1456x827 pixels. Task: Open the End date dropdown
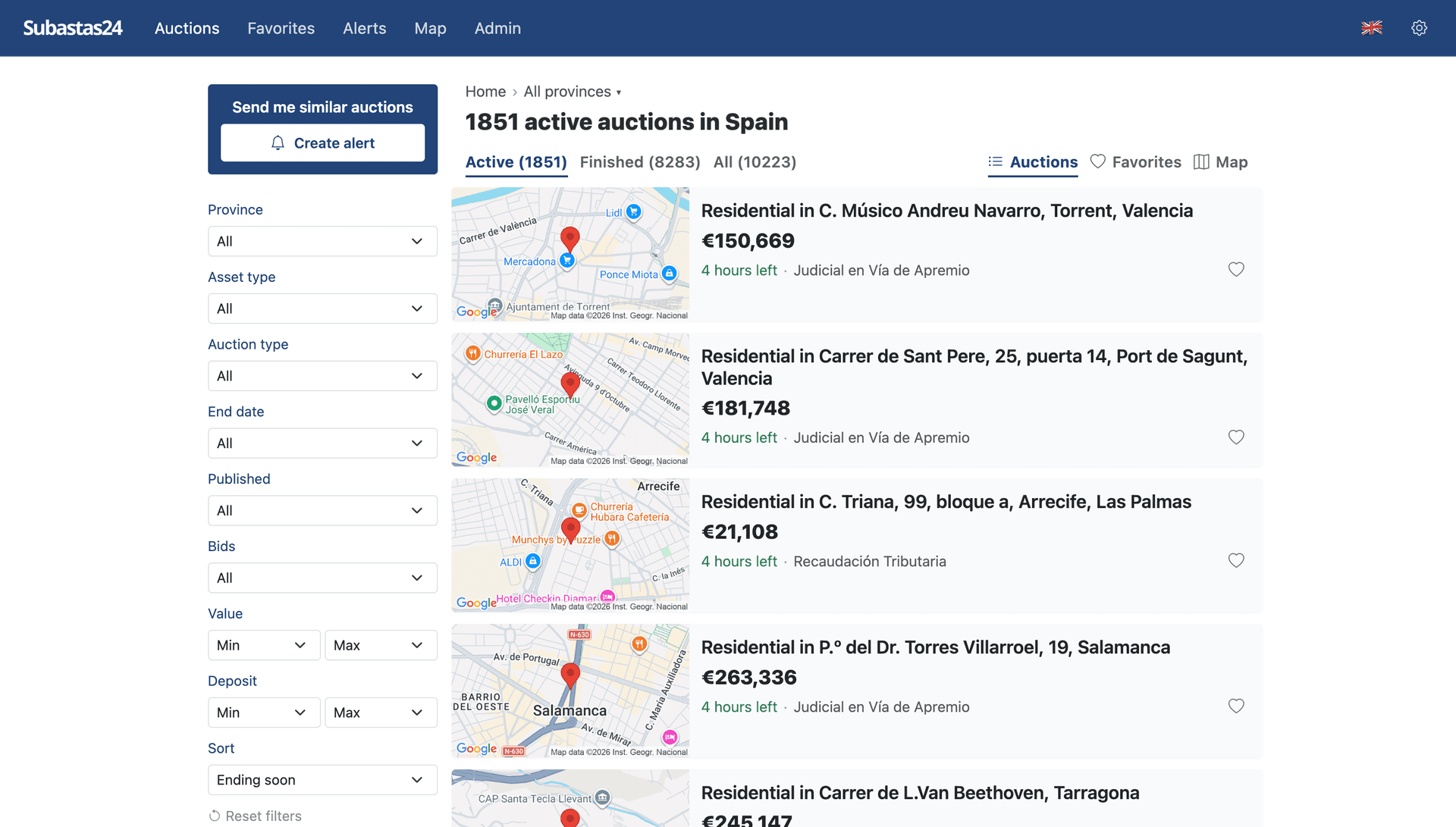(x=322, y=443)
